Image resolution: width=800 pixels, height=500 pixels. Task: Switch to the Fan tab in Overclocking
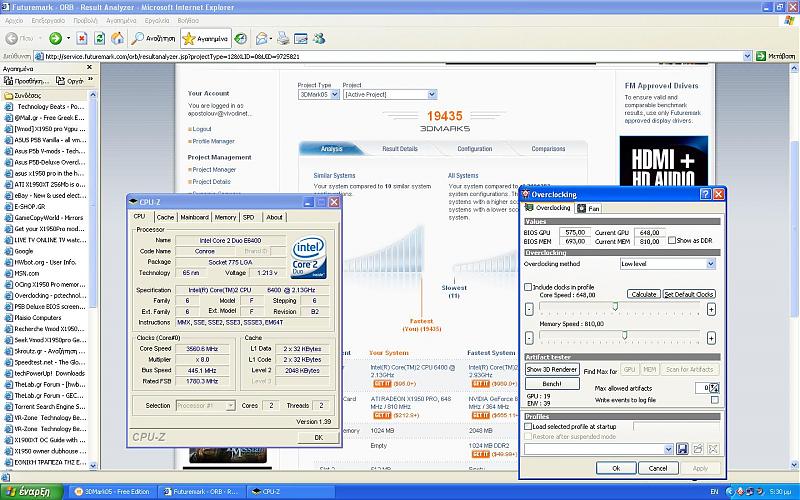pyautogui.click(x=589, y=208)
